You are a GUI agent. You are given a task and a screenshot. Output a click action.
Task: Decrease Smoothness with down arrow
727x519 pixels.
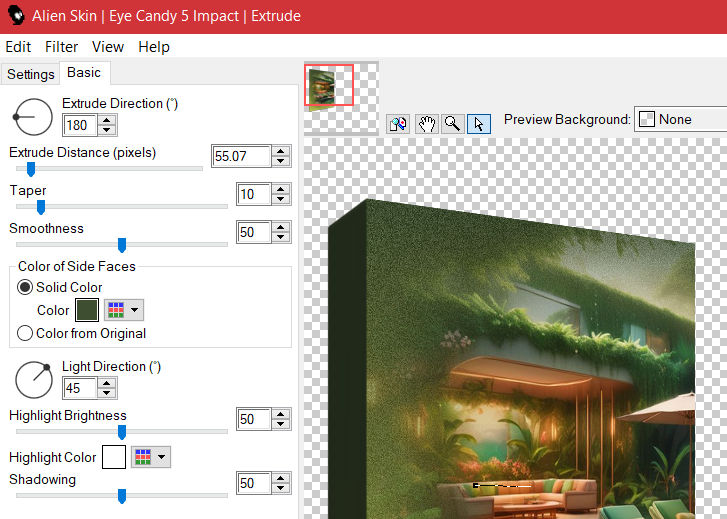pyautogui.click(x=281, y=237)
